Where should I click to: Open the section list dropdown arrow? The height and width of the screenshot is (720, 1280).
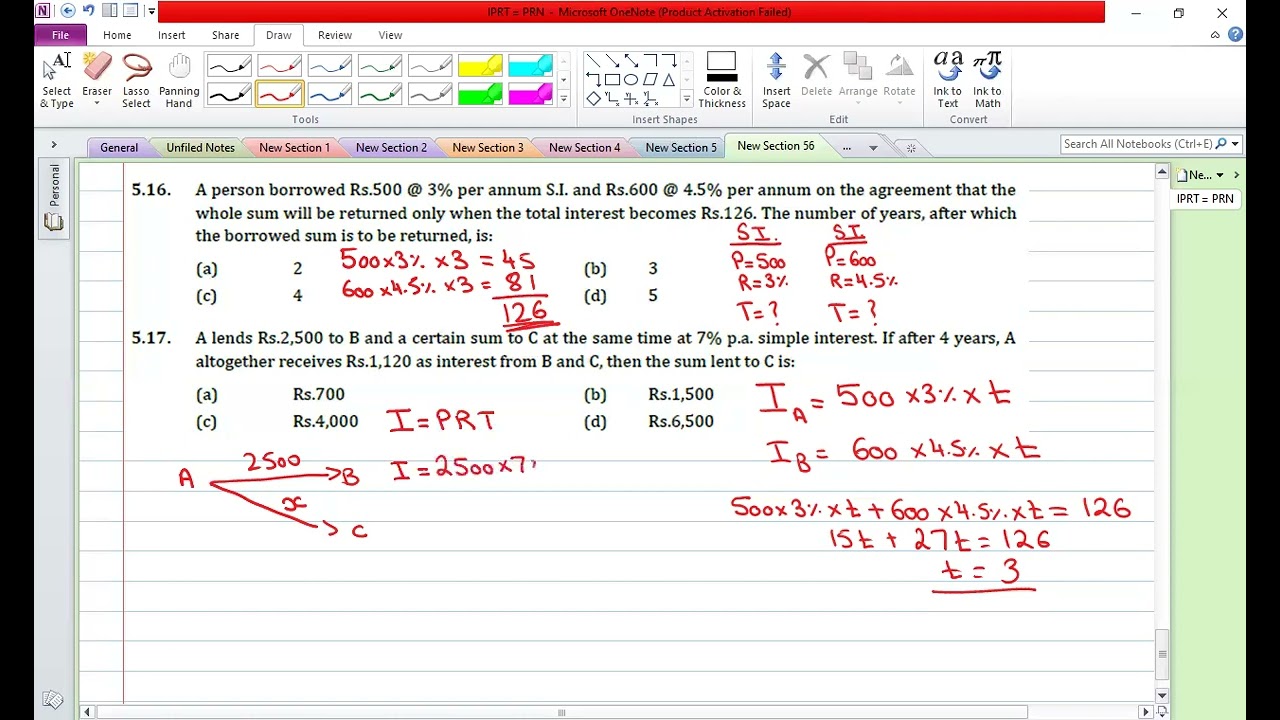pyautogui.click(x=873, y=148)
